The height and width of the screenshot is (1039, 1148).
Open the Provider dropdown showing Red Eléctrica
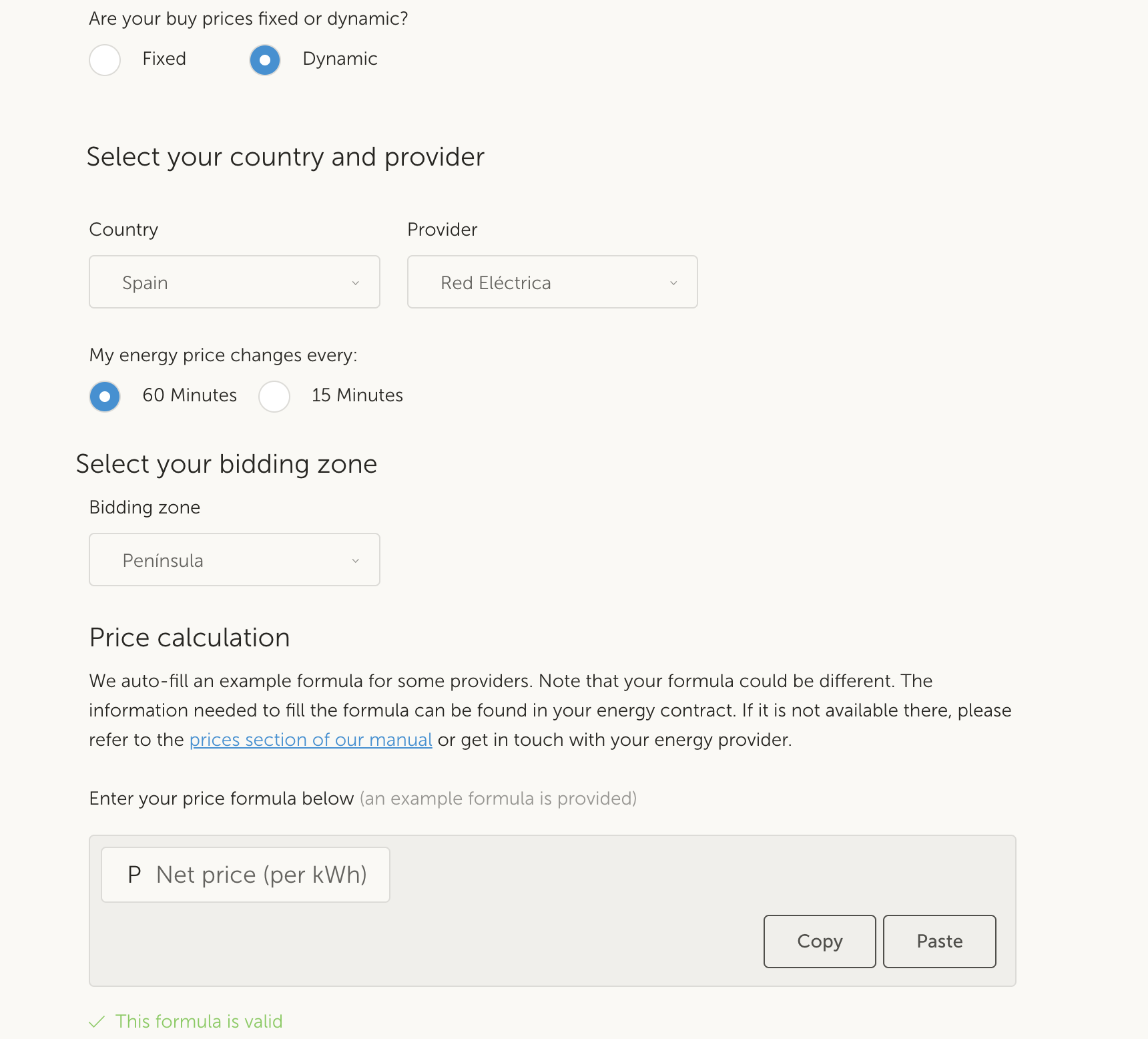[x=551, y=282]
